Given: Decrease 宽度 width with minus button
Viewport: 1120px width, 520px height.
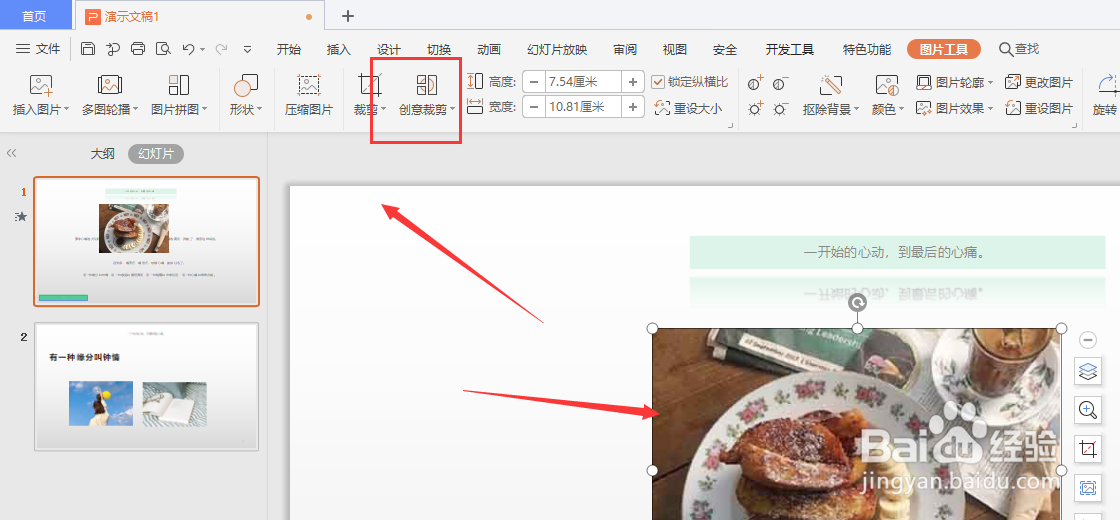Looking at the screenshot, I should (534, 107).
